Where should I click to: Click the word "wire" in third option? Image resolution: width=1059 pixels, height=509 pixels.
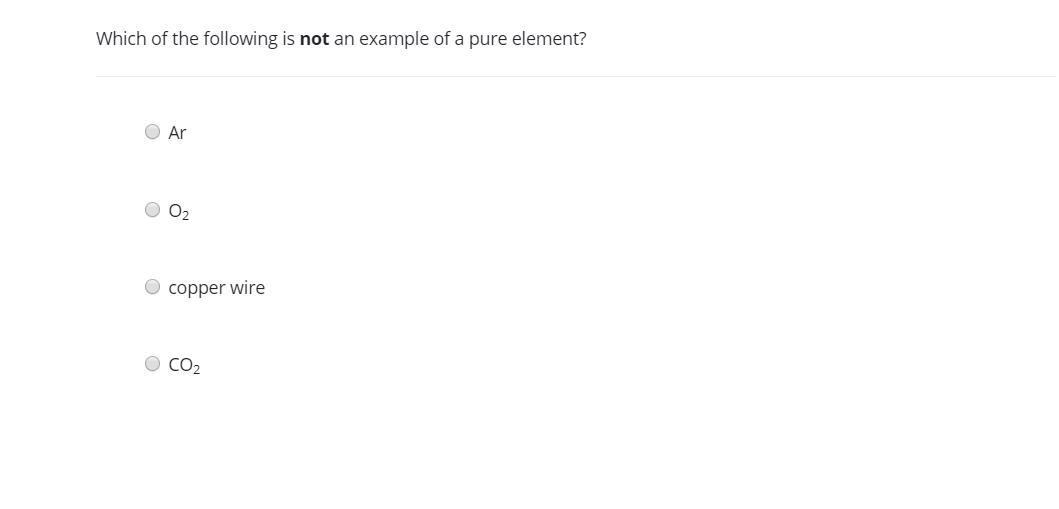click(247, 288)
